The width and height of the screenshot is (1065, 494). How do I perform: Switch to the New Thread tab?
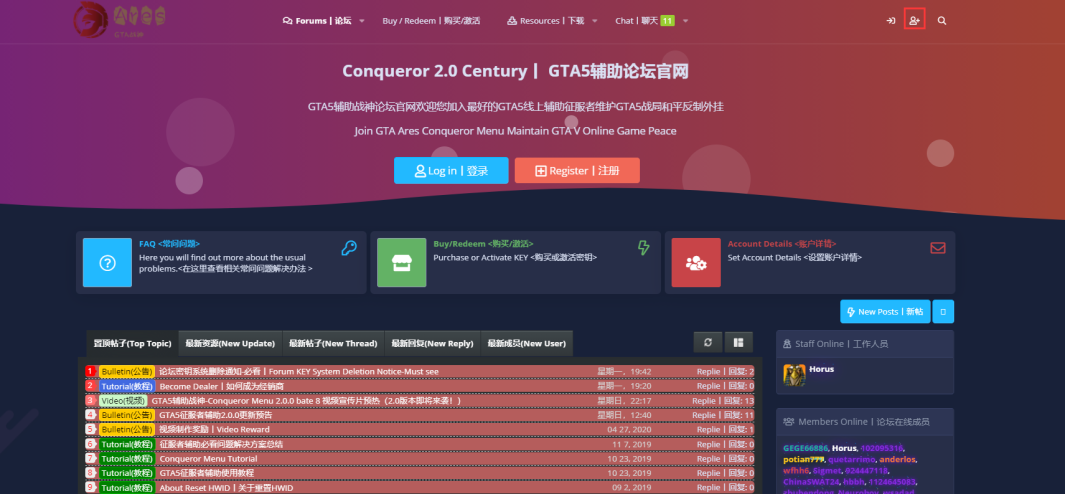pyautogui.click(x=333, y=343)
